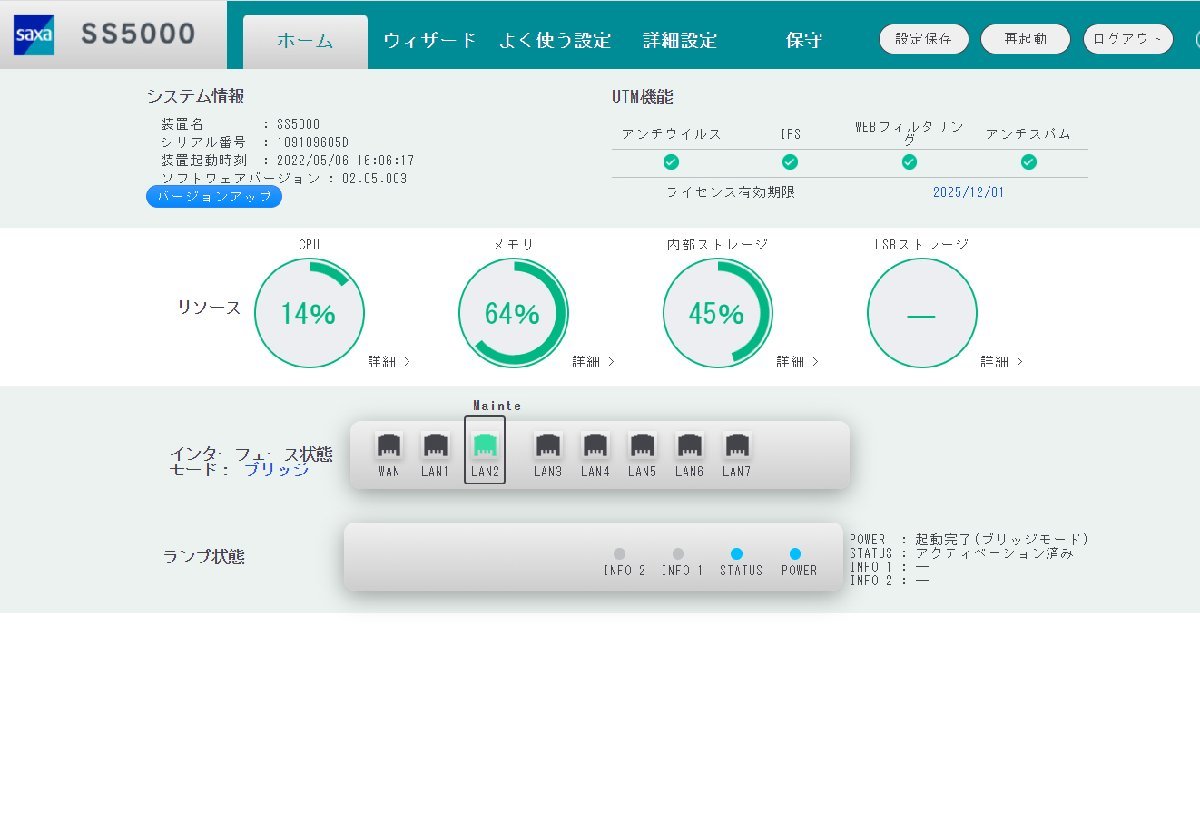Open the よく使う設定 tab
Image resolution: width=1200 pixels, height=821 pixels.
point(555,41)
